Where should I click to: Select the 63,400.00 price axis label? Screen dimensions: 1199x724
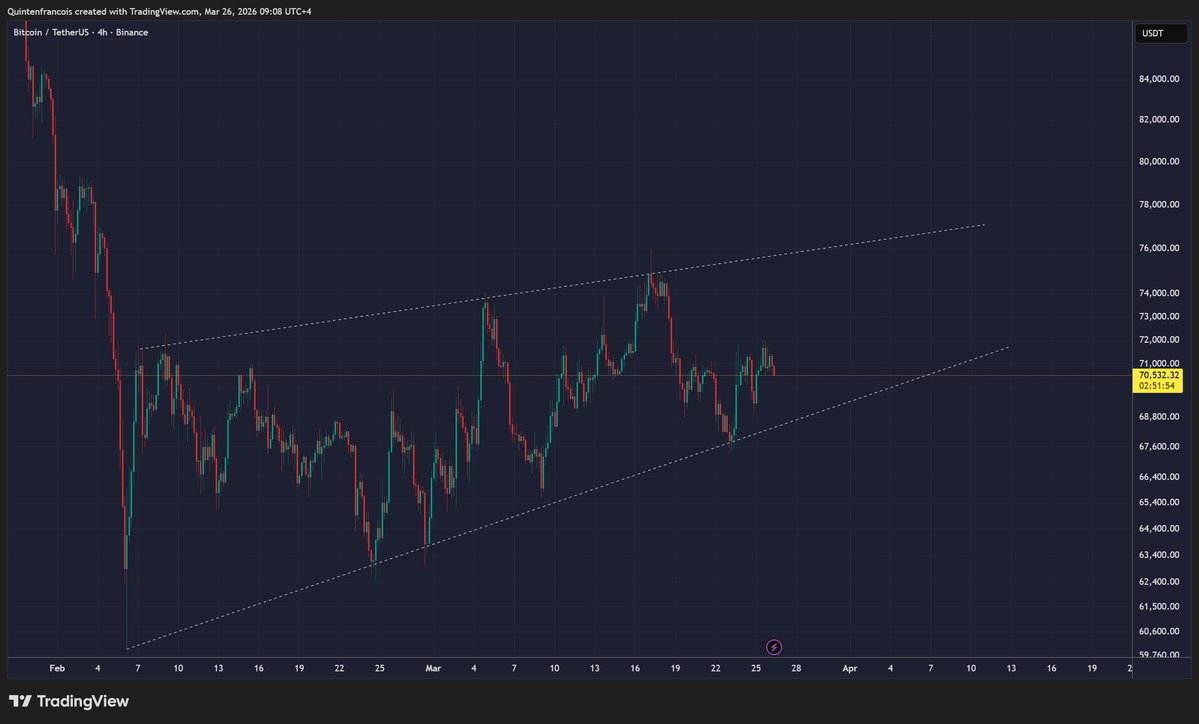click(1158, 554)
